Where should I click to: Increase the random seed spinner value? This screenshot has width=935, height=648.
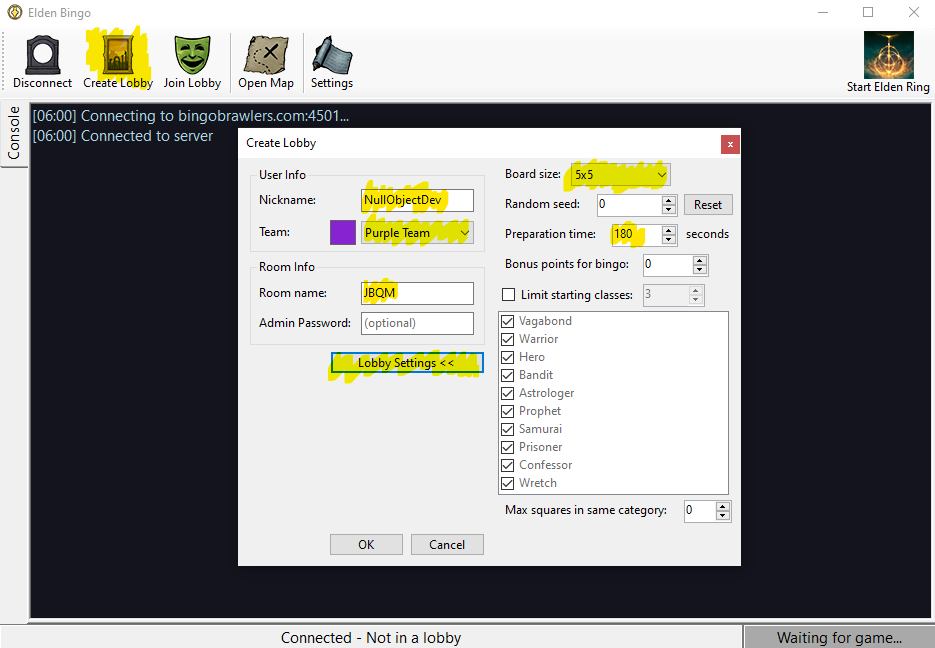(669, 200)
